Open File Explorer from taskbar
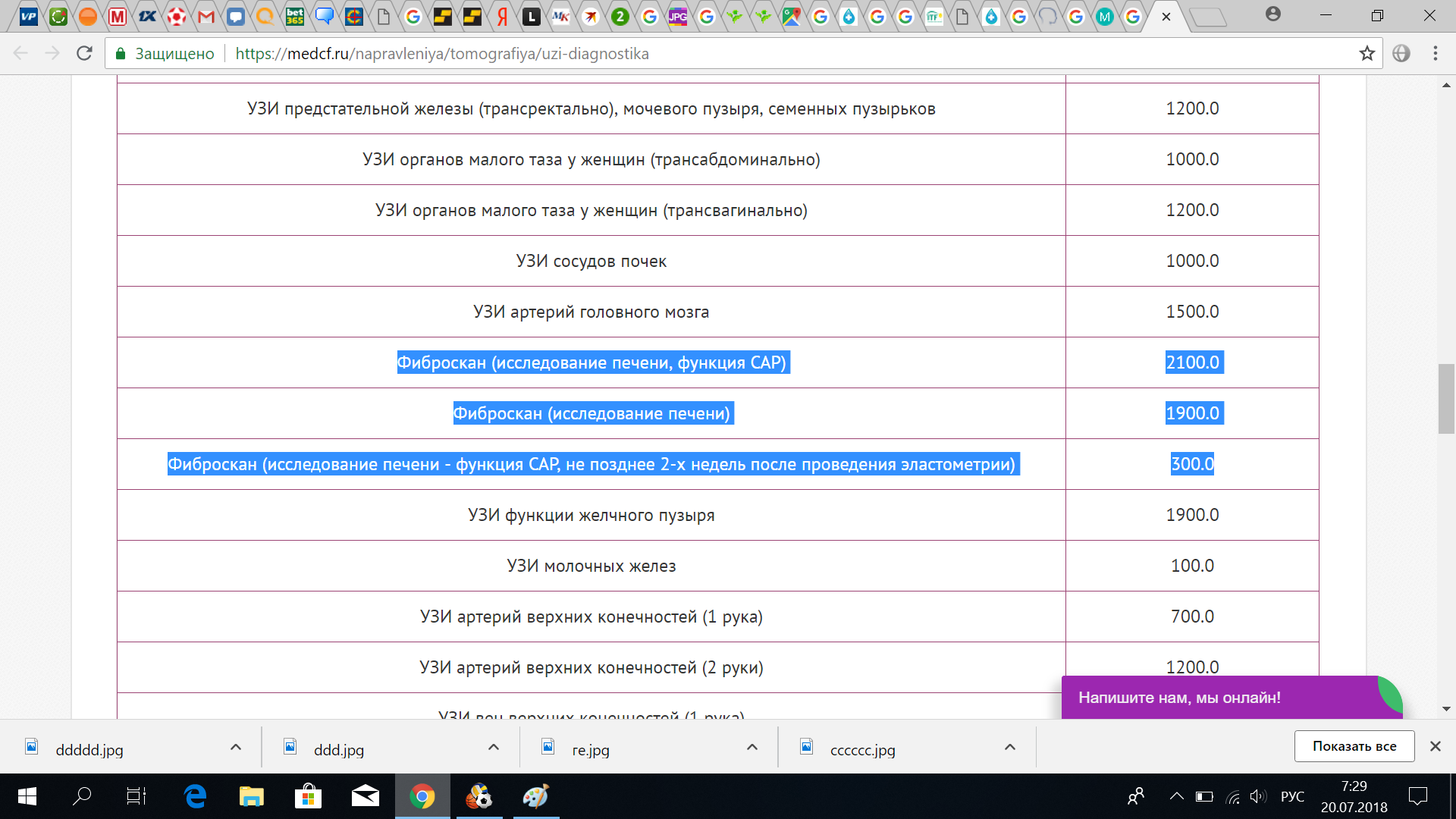Viewport: 1456px width, 819px height. tap(251, 796)
